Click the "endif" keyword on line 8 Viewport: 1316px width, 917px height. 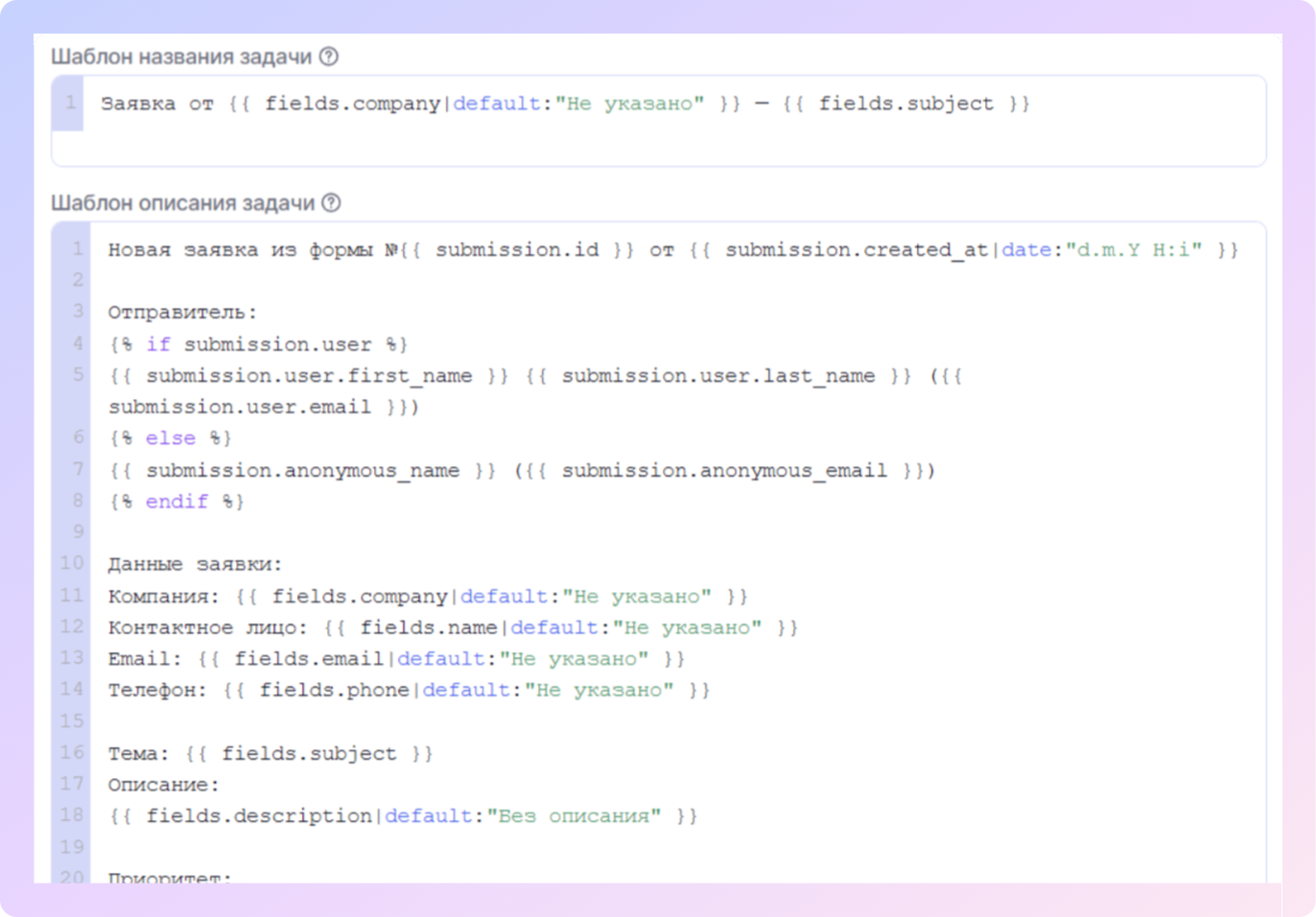[176, 502]
